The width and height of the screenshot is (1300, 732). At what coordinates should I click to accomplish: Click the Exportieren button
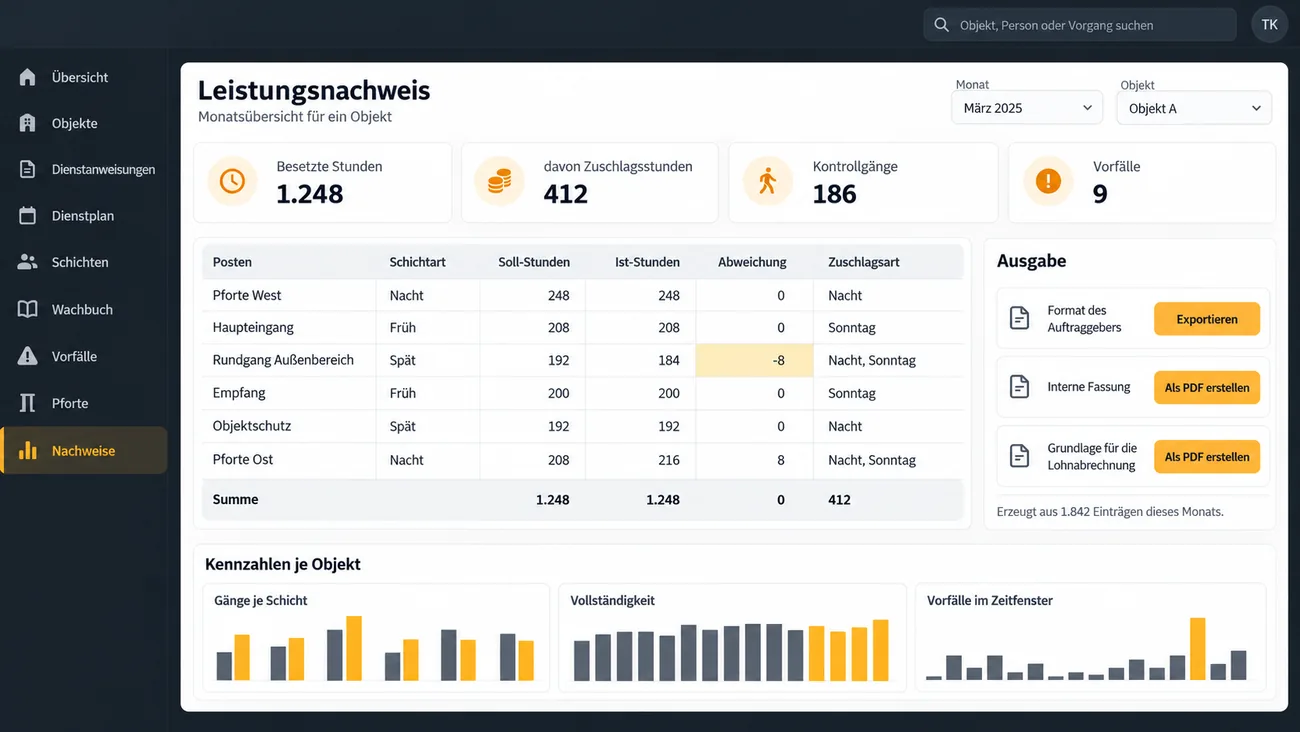1207,319
